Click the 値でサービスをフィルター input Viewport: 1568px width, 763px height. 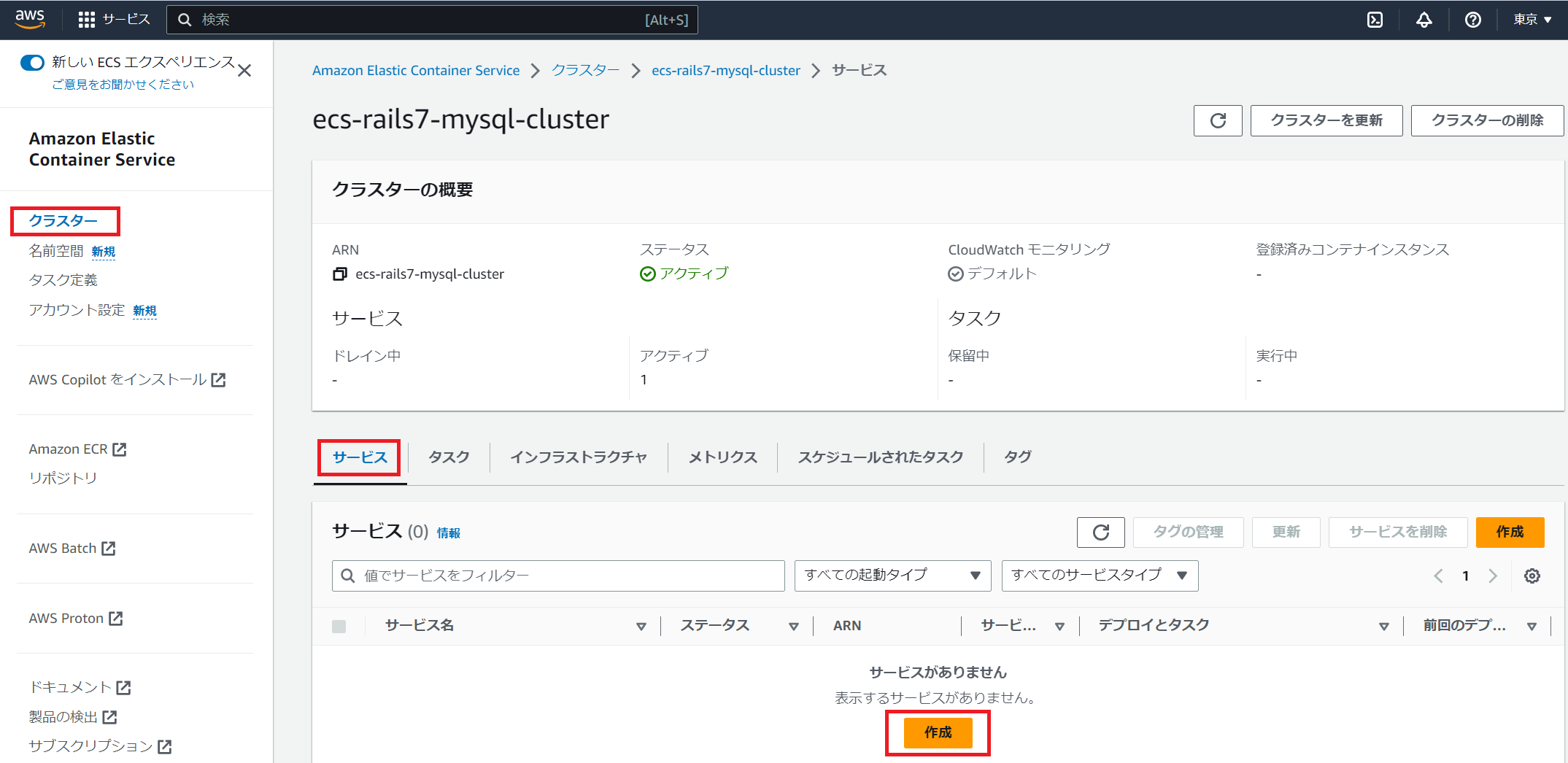pyautogui.click(x=558, y=576)
